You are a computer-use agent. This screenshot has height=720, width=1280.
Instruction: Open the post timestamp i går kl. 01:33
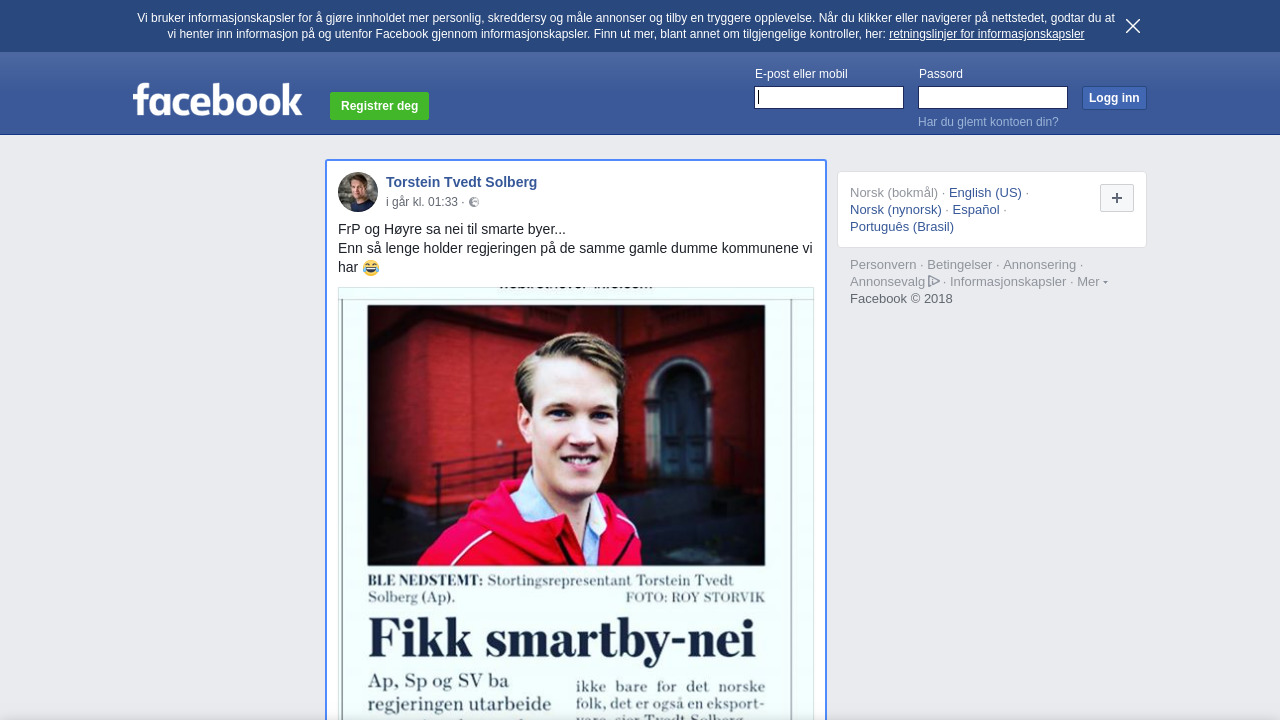(422, 202)
